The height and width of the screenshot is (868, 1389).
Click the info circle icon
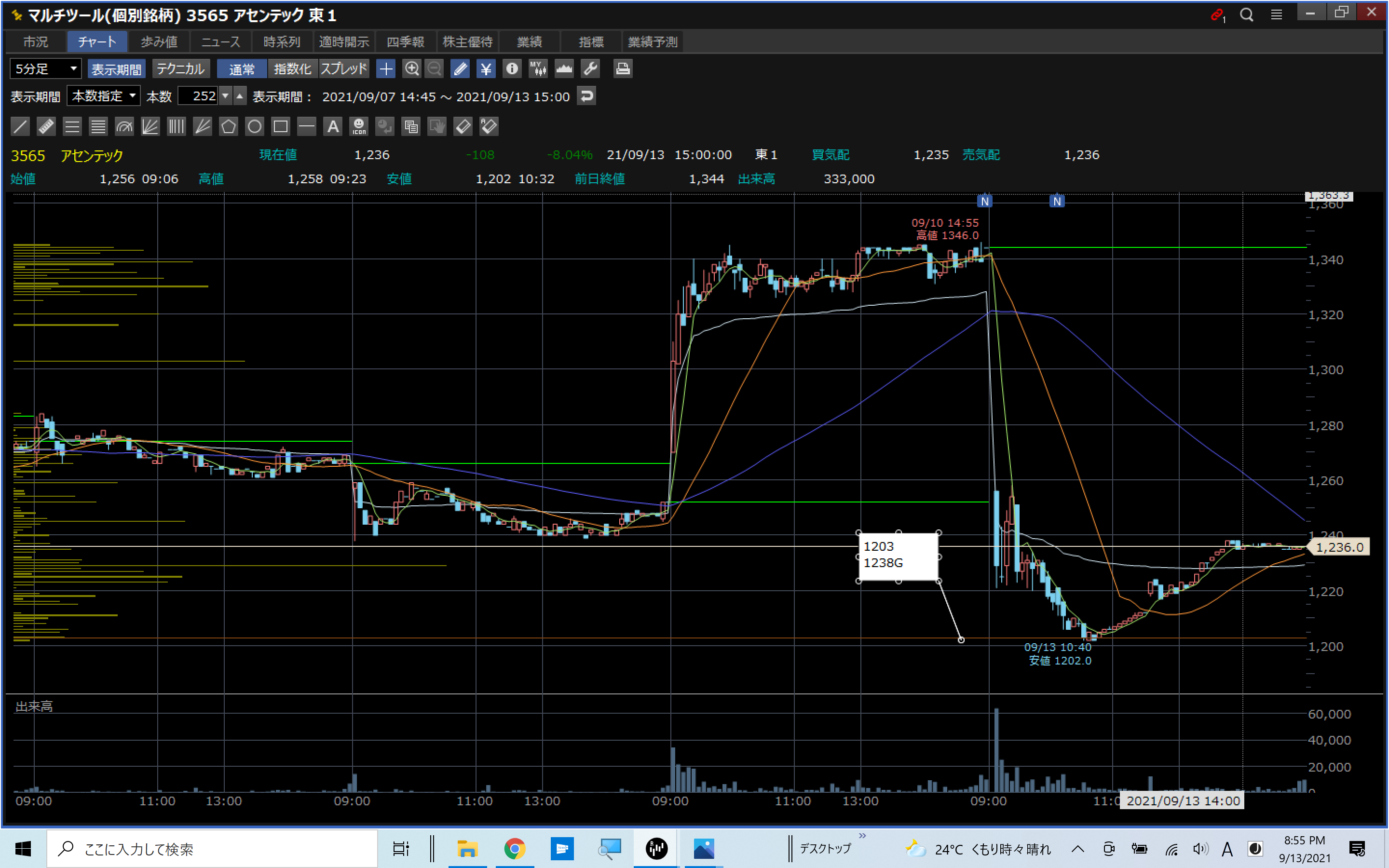click(511, 69)
